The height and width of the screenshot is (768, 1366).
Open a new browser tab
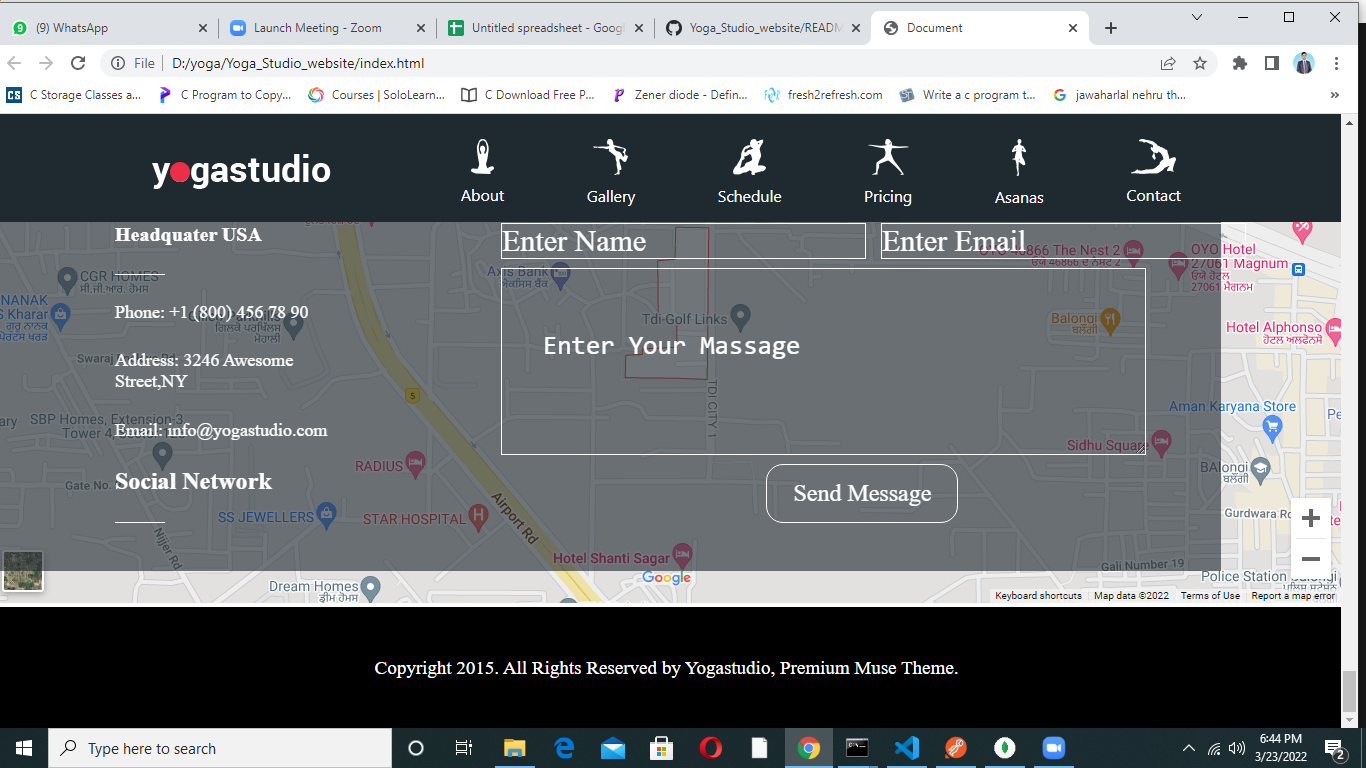1110,28
